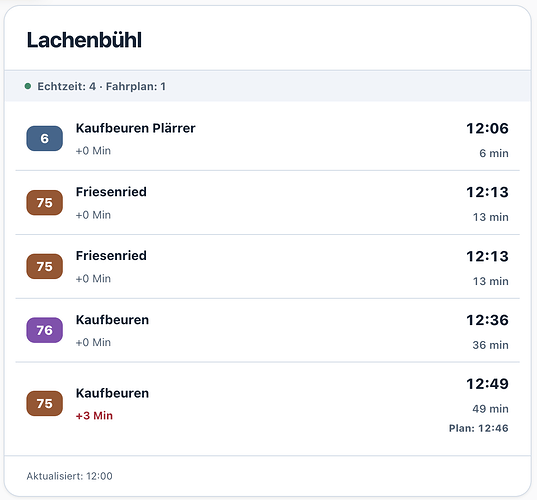Screen dimensions: 537x500
Task: Click the Aktualisiert: 12:00 timestamp
Action: [70, 476]
